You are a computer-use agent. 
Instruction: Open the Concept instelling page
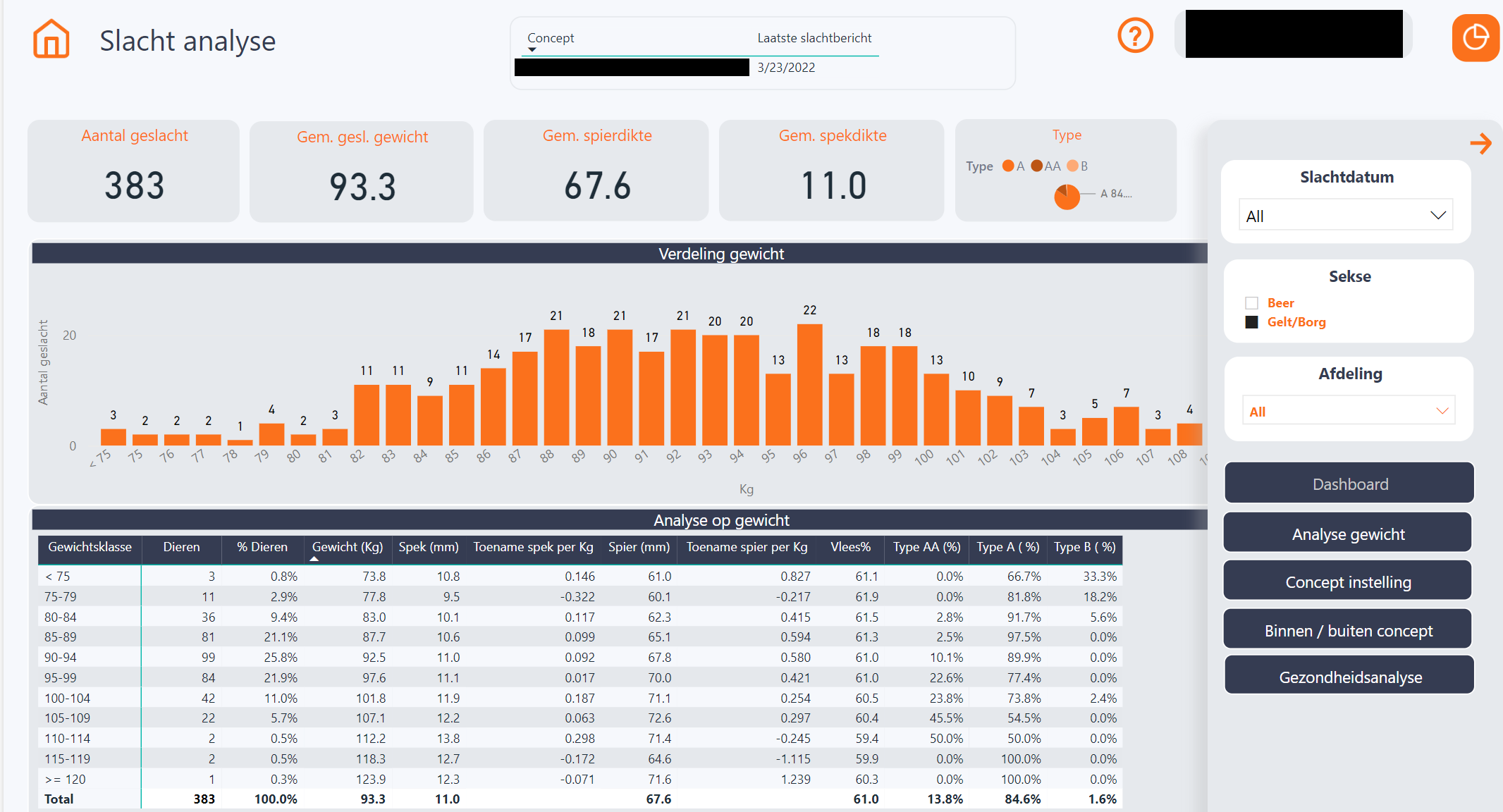tap(1348, 582)
